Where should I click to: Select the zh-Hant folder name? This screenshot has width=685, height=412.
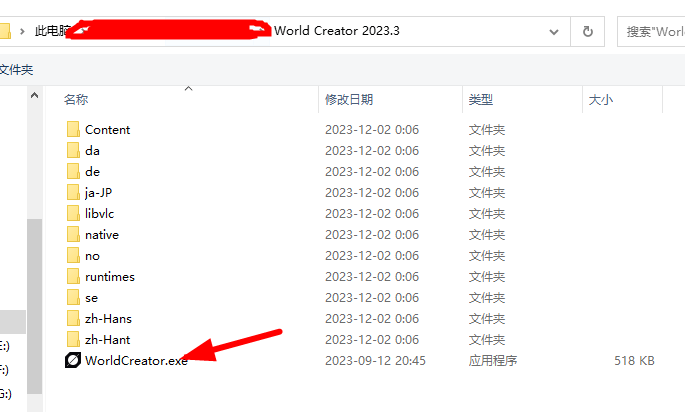tap(107, 339)
